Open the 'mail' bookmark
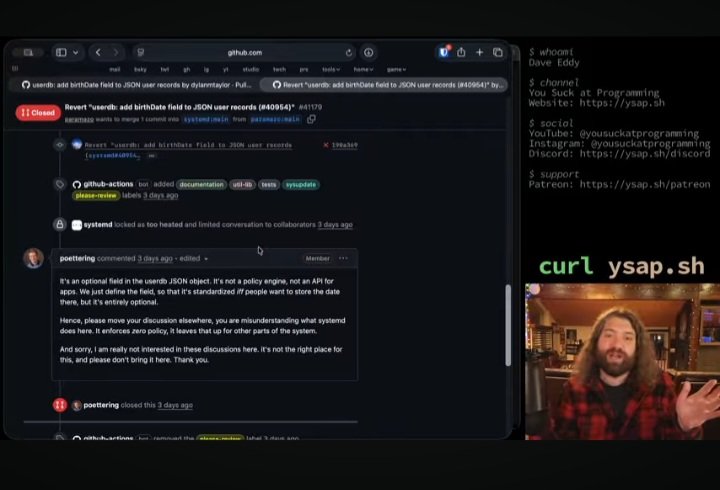720x490 pixels. pyautogui.click(x=115, y=69)
